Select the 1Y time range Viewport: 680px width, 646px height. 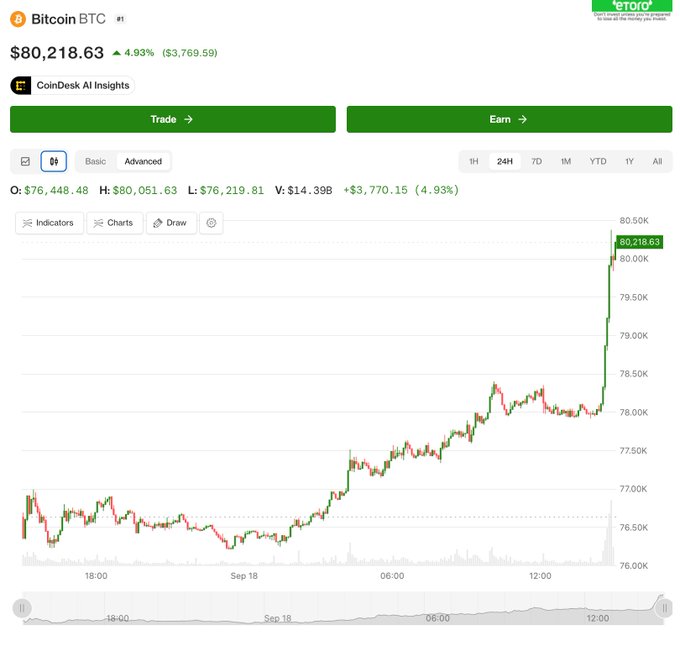[x=629, y=161]
